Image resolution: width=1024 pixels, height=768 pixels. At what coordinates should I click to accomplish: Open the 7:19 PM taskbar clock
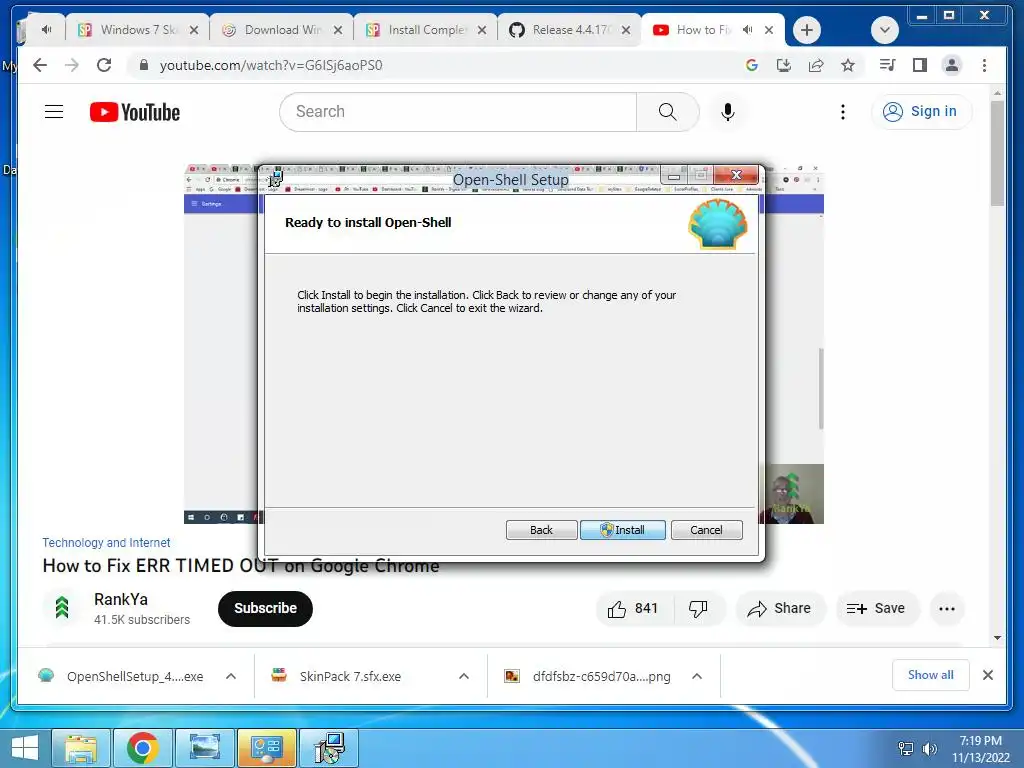click(980, 749)
